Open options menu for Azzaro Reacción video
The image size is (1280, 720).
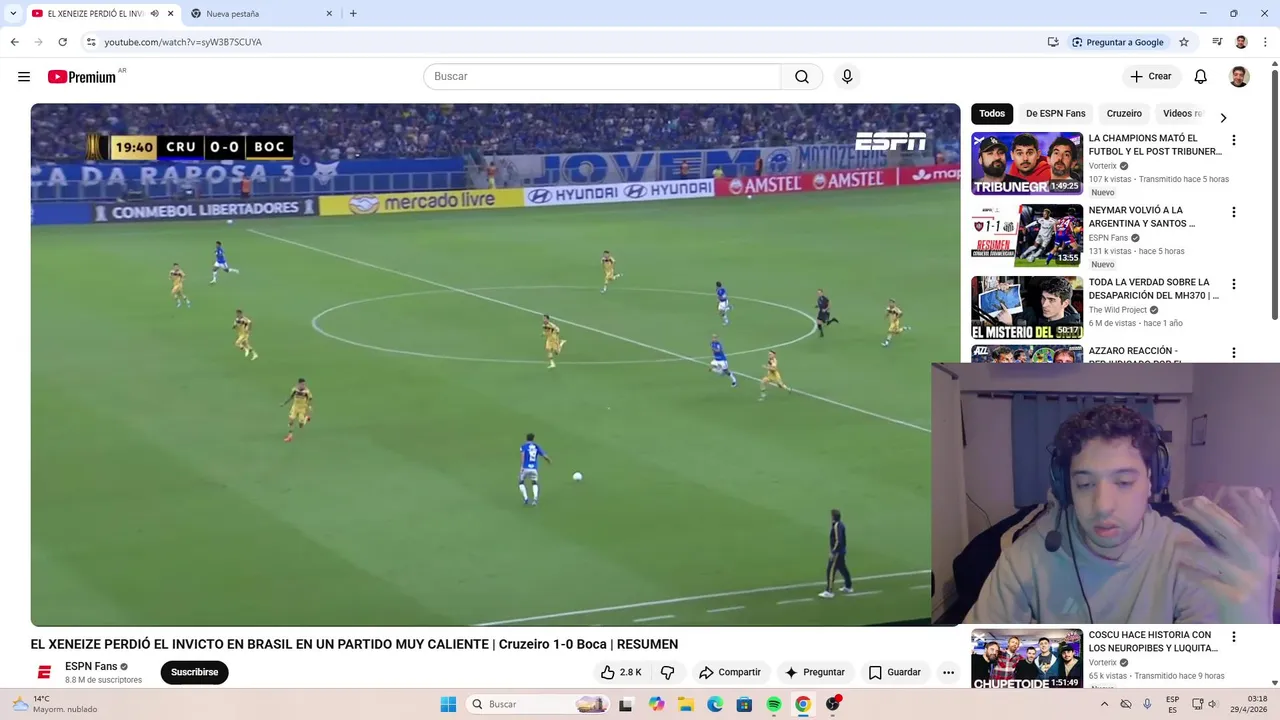coord(1233,353)
